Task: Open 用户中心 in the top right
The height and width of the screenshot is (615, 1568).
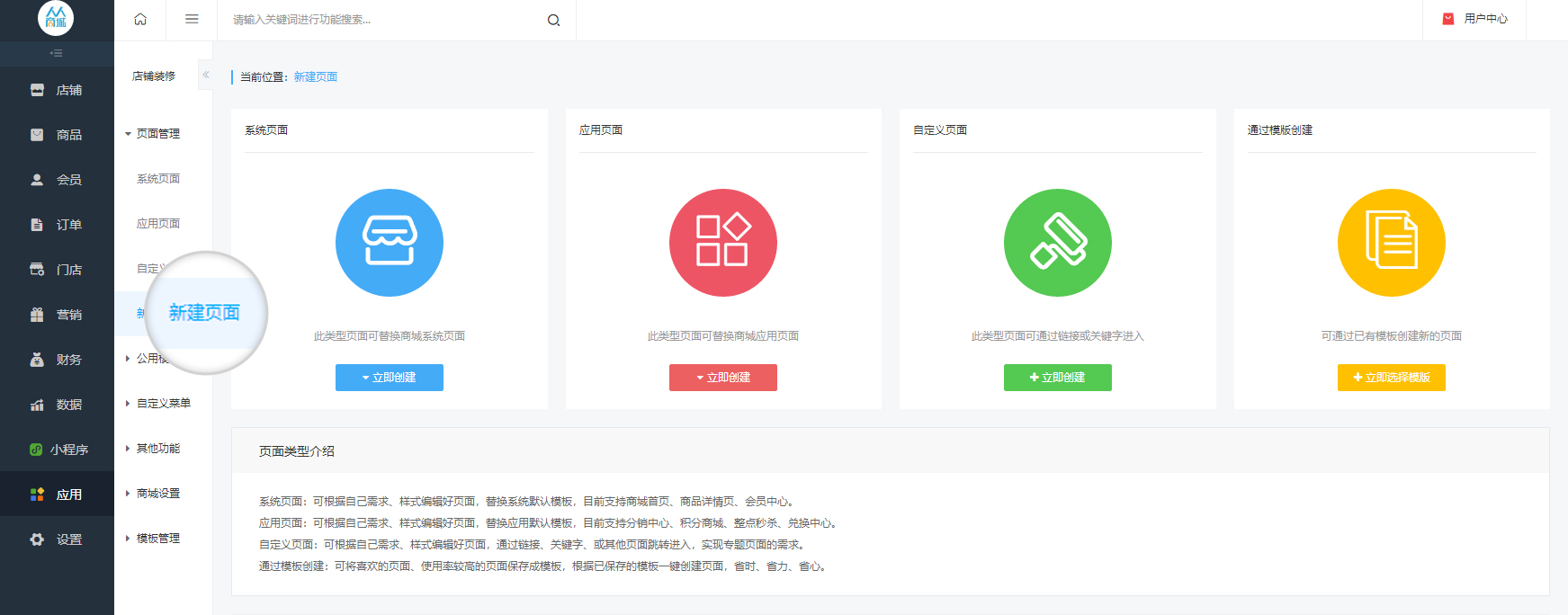Action: coord(1475,19)
